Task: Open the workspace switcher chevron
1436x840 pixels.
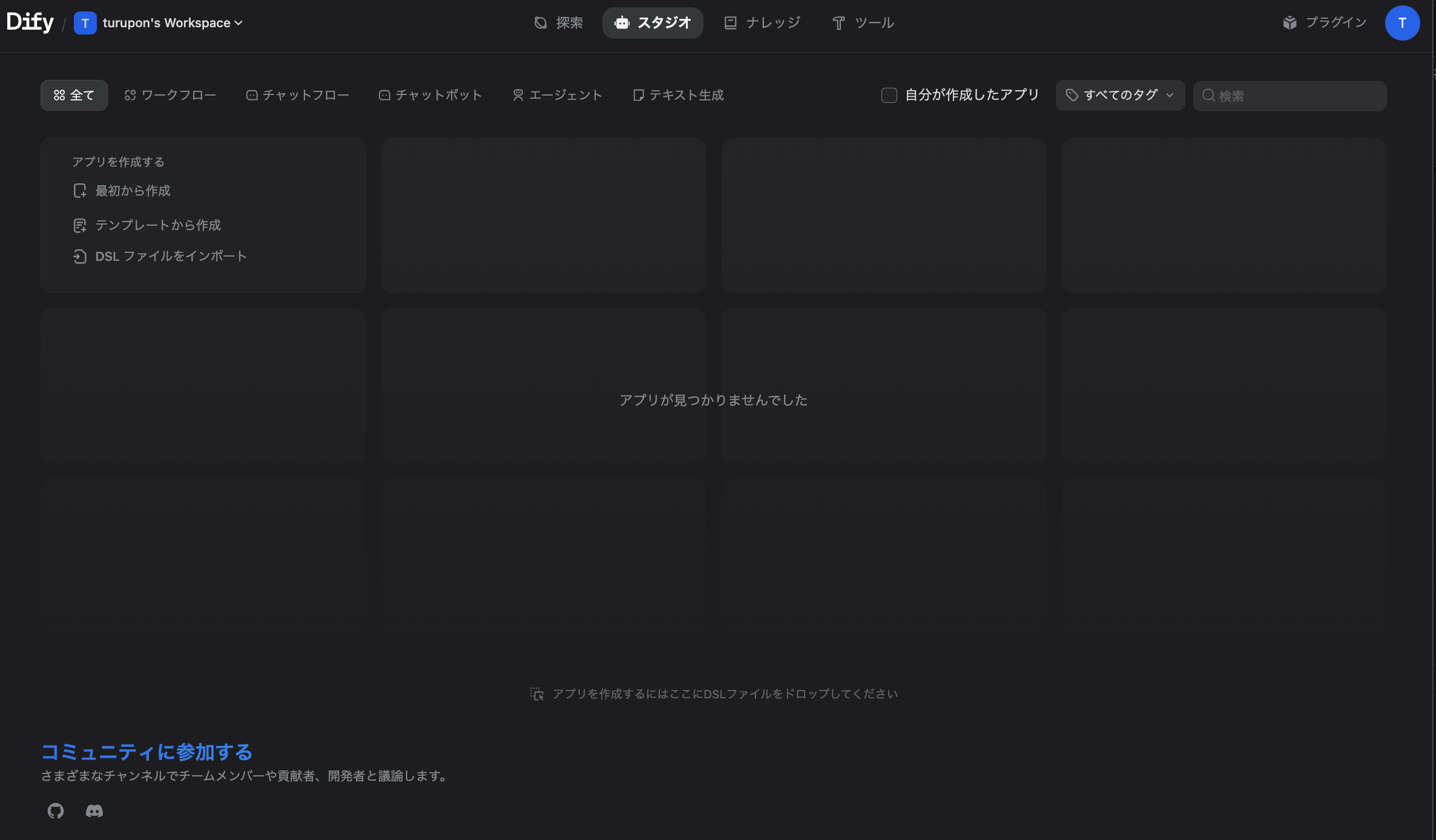Action: click(x=239, y=23)
